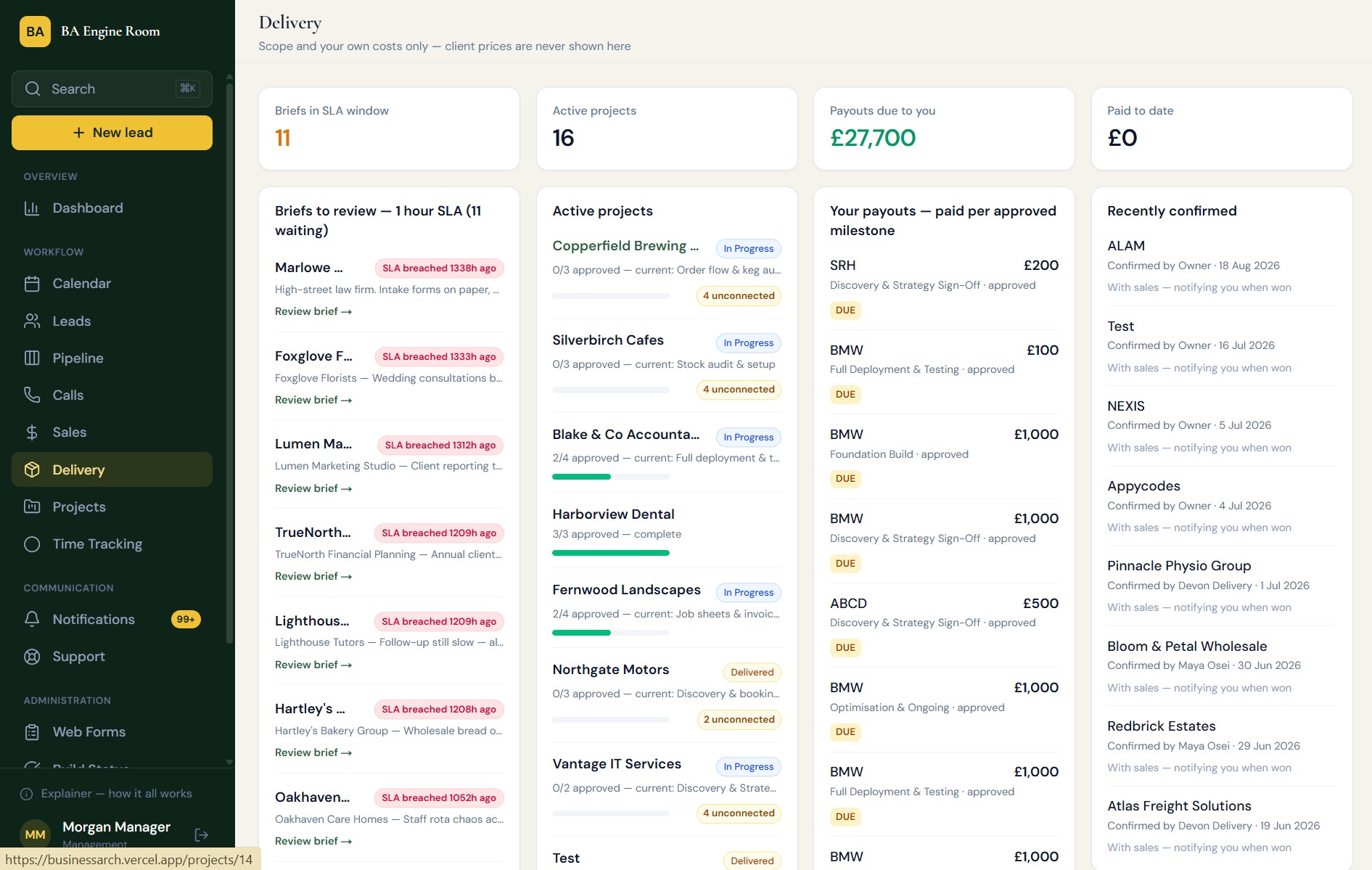Viewport: 1372px width, 870px height.
Task: Click ALAM in Recently confirmed
Action: pos(1126,246)
